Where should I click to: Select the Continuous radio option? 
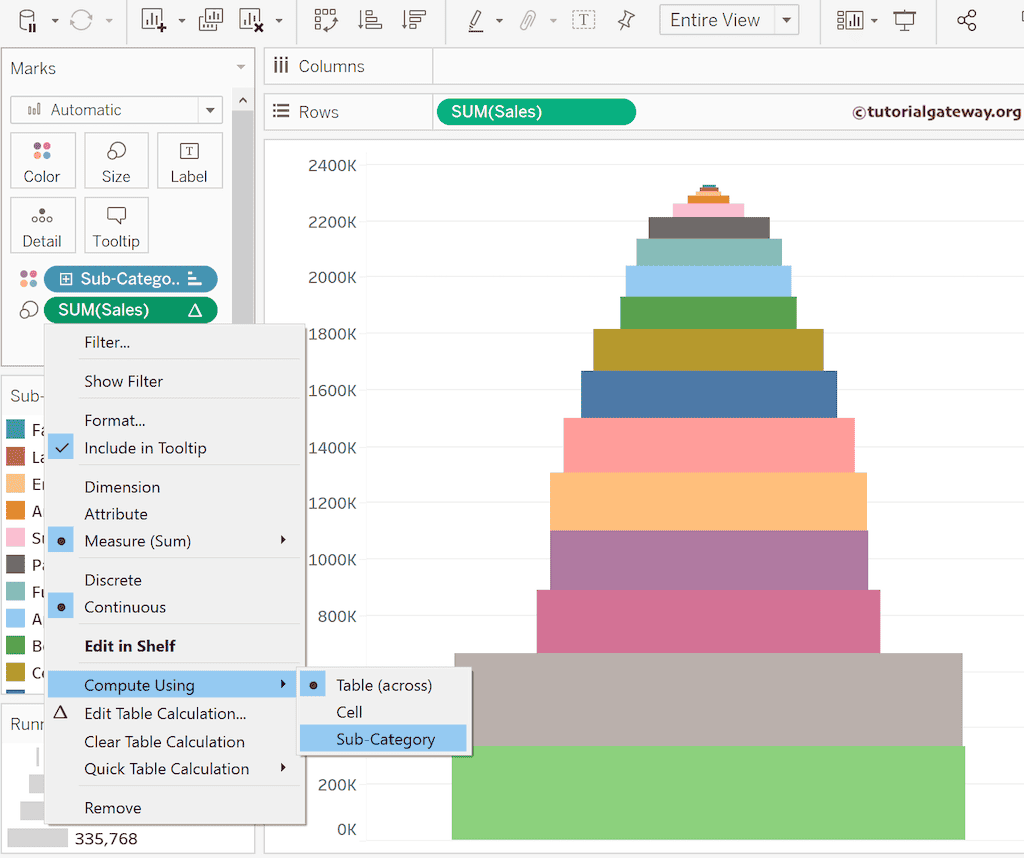125,607
